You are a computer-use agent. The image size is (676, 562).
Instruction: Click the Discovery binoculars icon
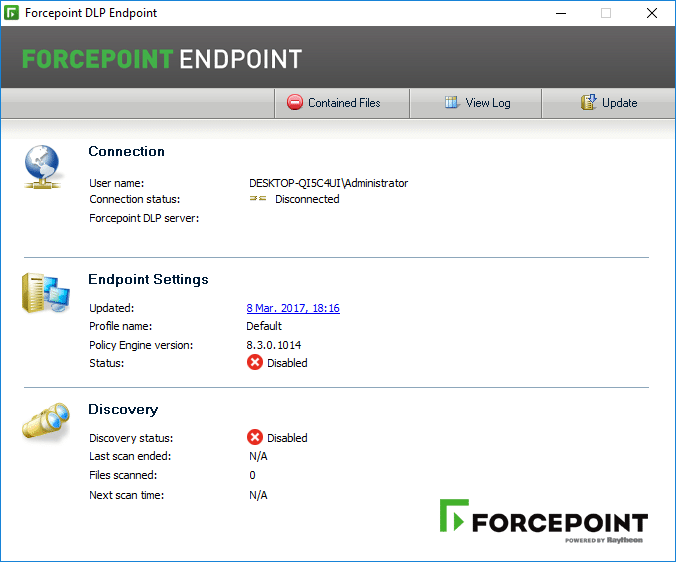(46, 422)
